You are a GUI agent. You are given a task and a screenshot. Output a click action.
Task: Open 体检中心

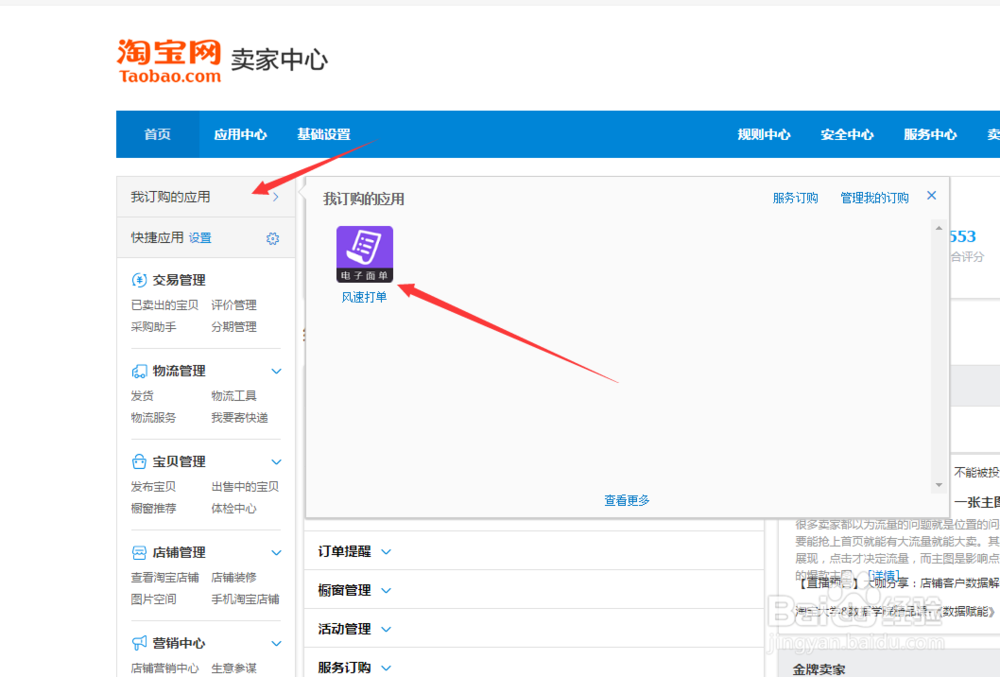click(x=234, y=509)
